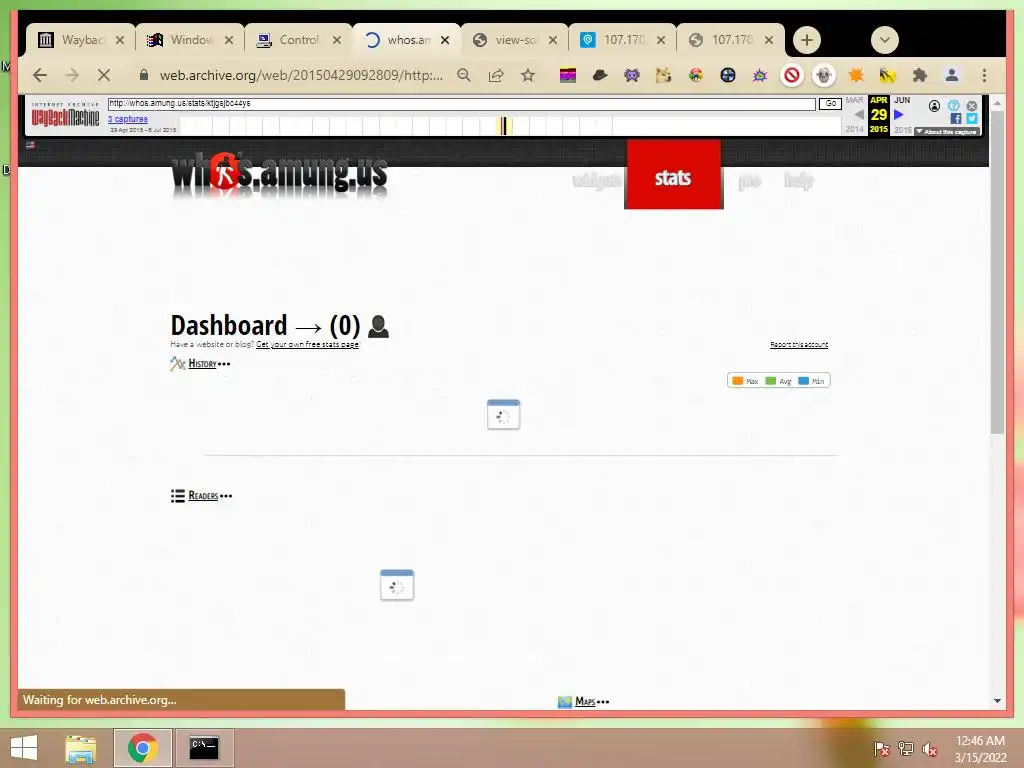Open the 3 captures link
1024x768 pixels.
[128, 119]
